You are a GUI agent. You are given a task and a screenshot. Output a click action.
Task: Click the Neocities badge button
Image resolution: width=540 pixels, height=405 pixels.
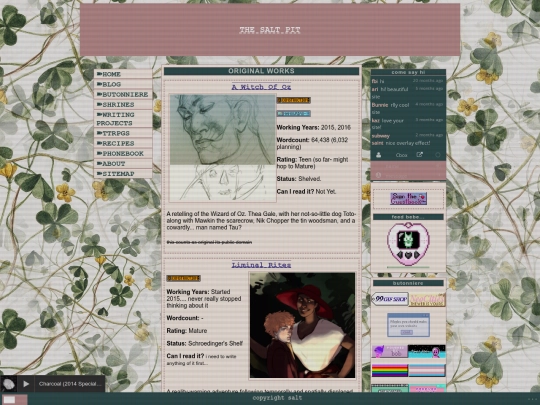tap(427, 300)
